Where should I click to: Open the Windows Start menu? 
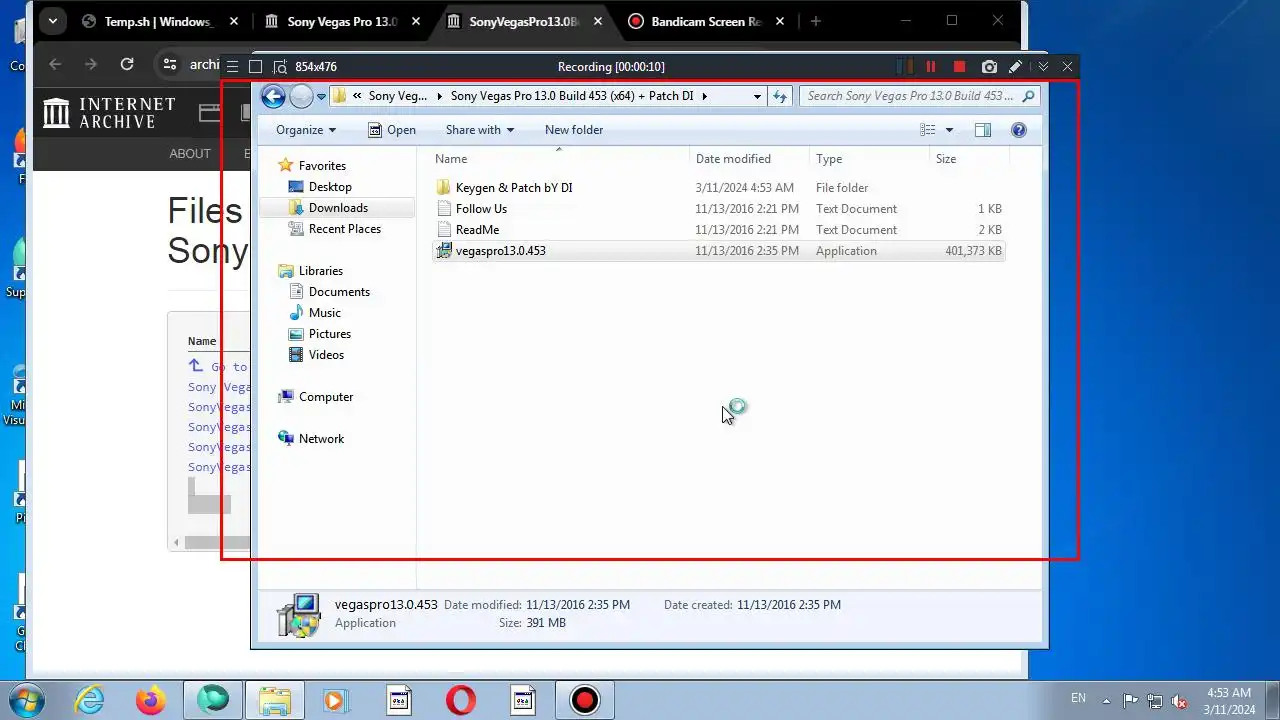pos(26,700)
